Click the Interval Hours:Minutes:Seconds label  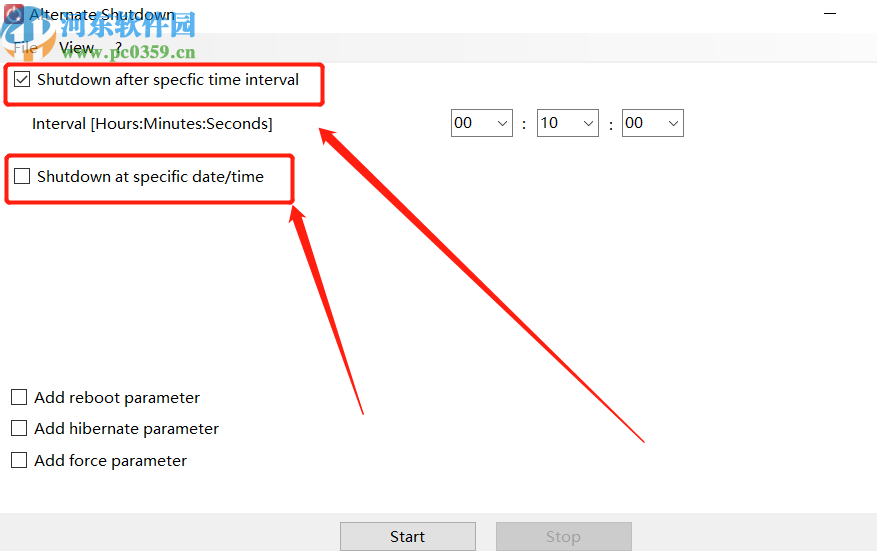pyautogui.click(x=152, y=124)
